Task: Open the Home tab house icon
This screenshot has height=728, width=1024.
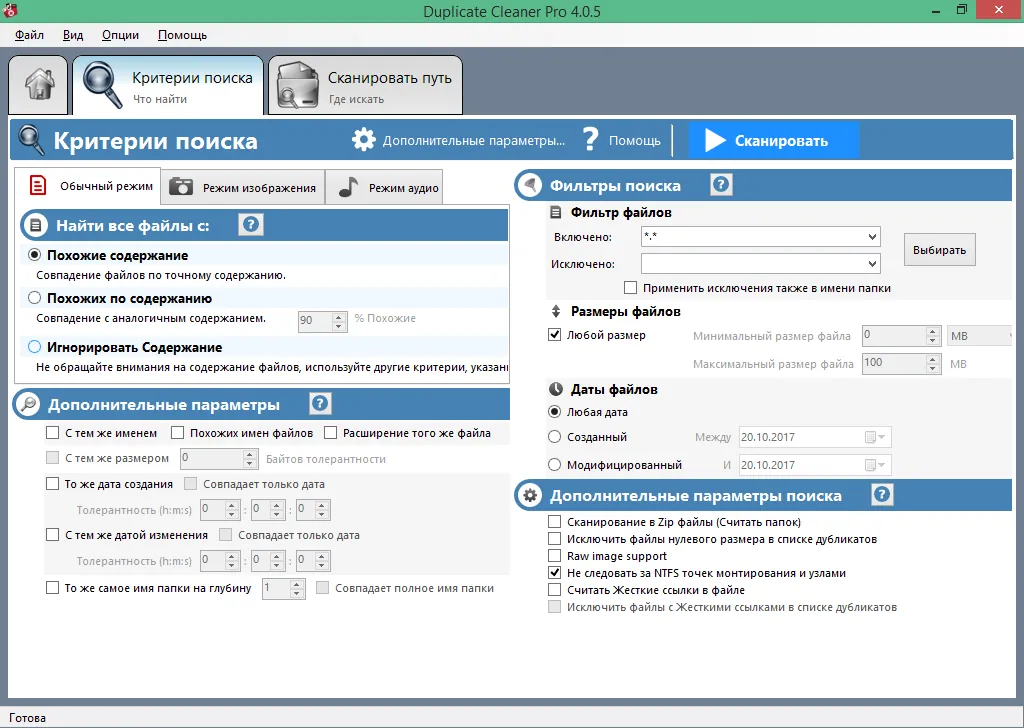Action: 39,85
